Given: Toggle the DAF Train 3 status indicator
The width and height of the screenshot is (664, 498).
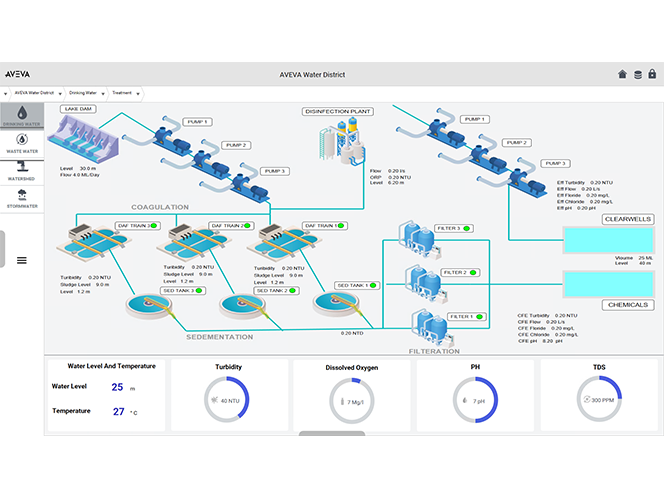Looking at the screenshot, I should pyautogui.click(x=151, y=226).
